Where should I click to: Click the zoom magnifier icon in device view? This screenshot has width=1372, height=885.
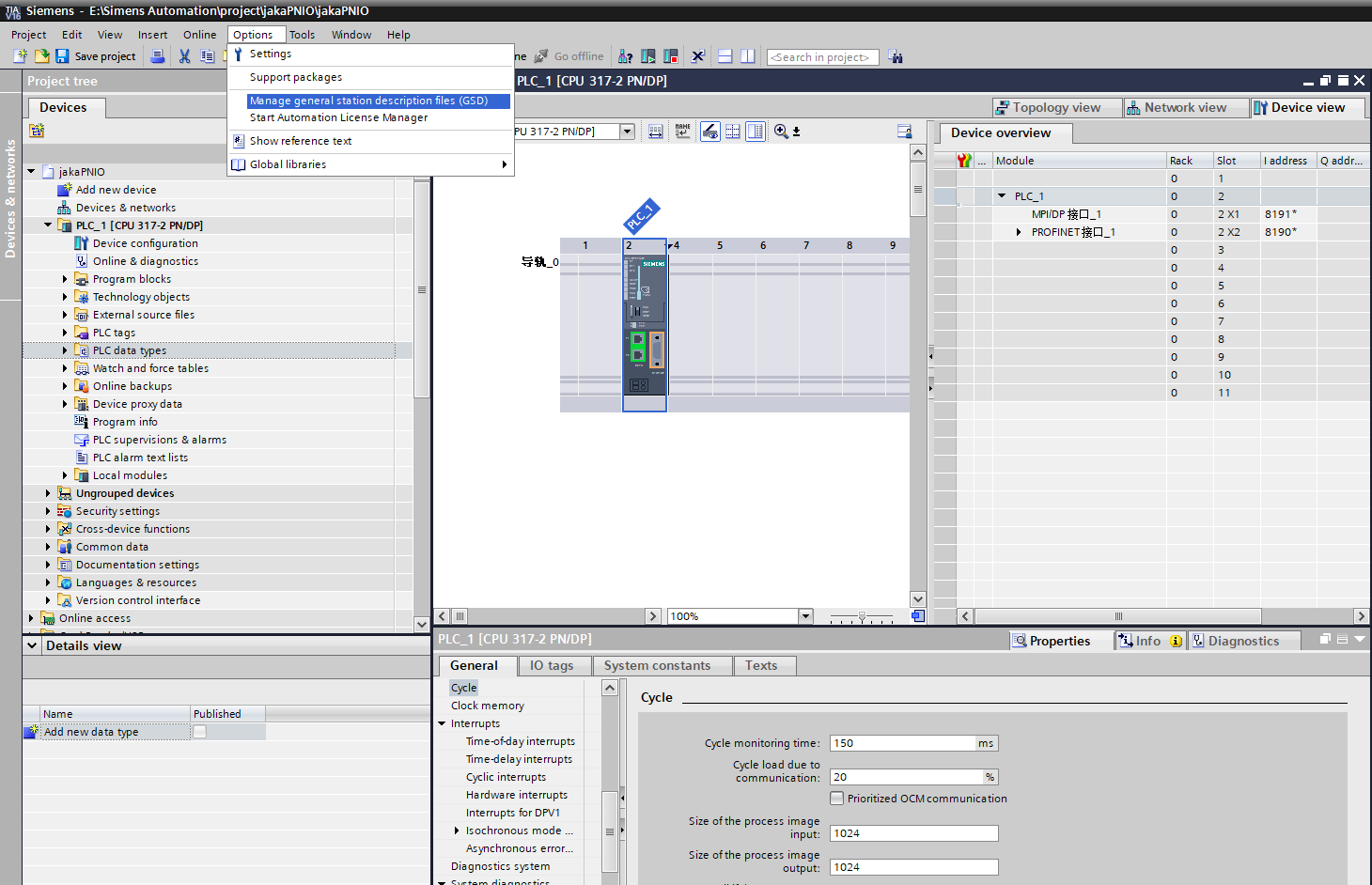pos(781,132)
